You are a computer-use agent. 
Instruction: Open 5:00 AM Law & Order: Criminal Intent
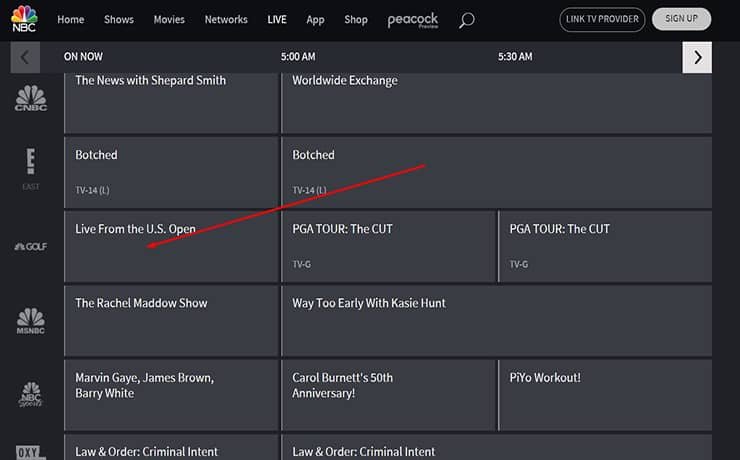click(496, 447)
